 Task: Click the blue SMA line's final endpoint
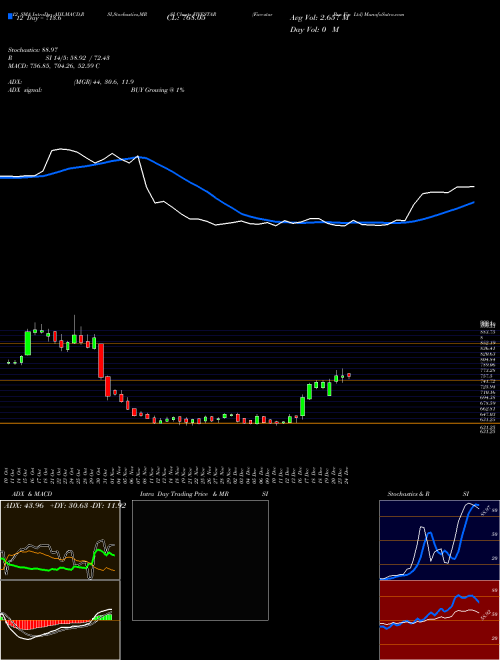click(474, 202)
